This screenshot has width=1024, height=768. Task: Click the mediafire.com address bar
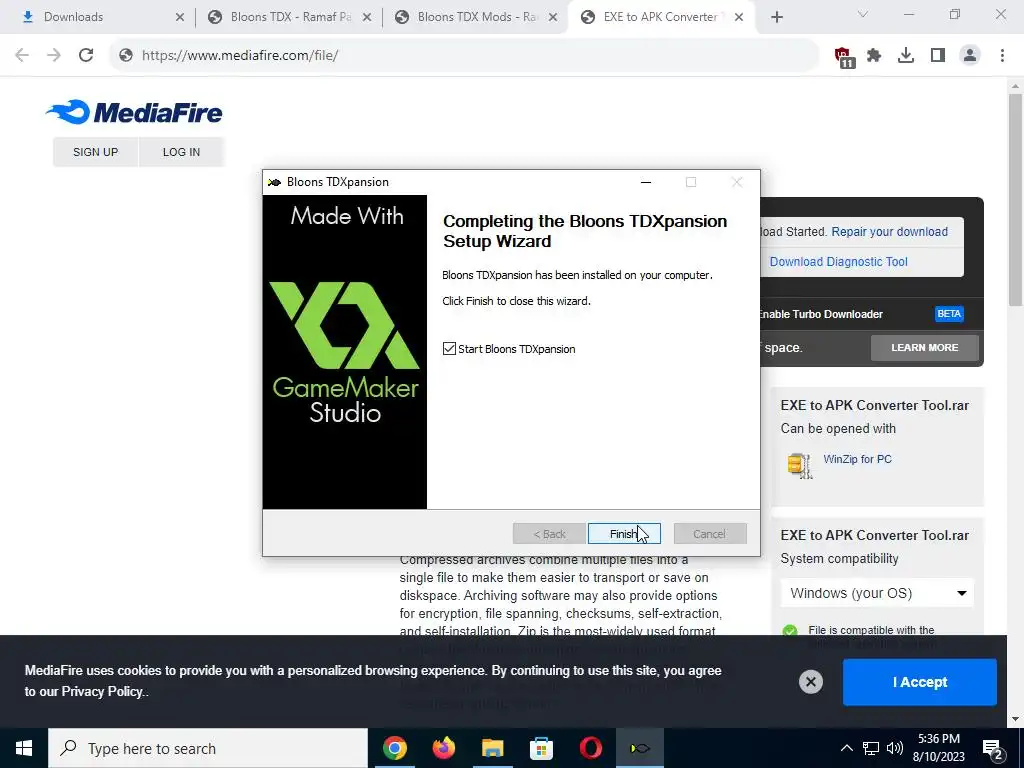click(464, 55)
